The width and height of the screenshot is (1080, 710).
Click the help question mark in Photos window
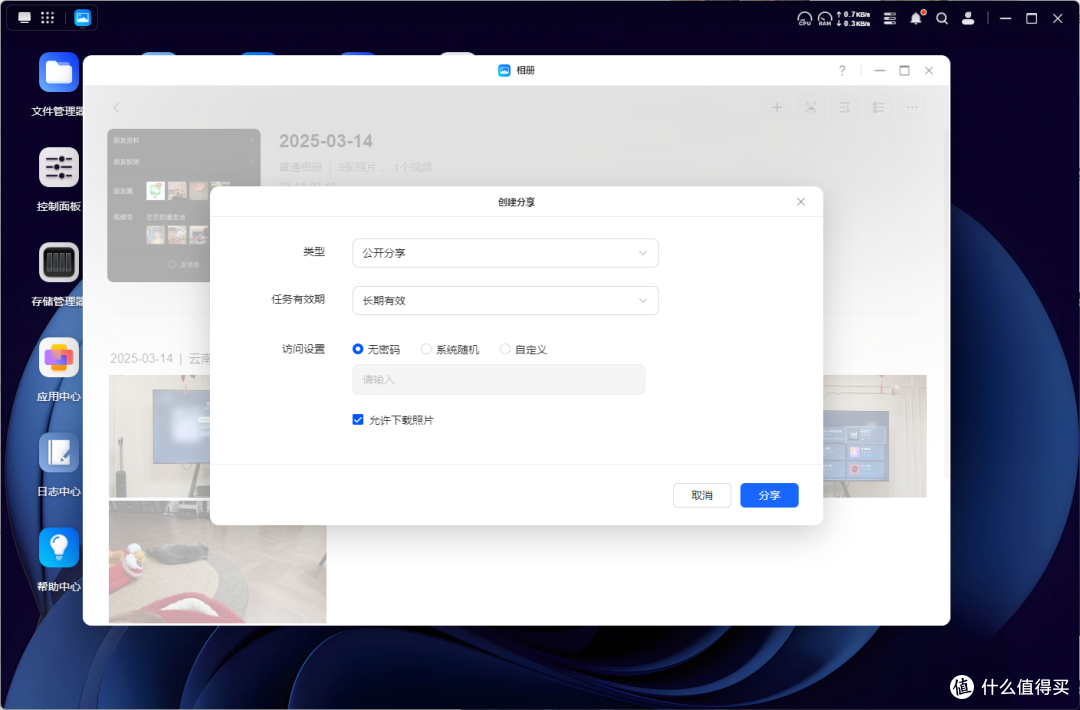click(842, 70)
